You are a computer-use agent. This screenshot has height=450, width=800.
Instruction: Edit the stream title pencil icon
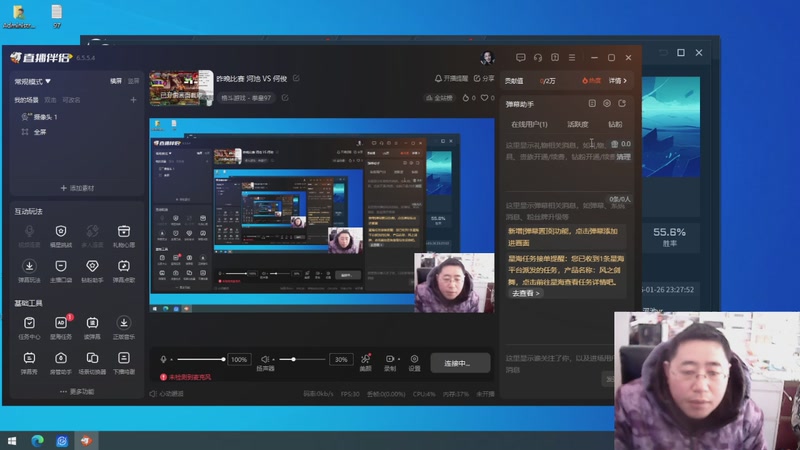click(x=296, y=79)
